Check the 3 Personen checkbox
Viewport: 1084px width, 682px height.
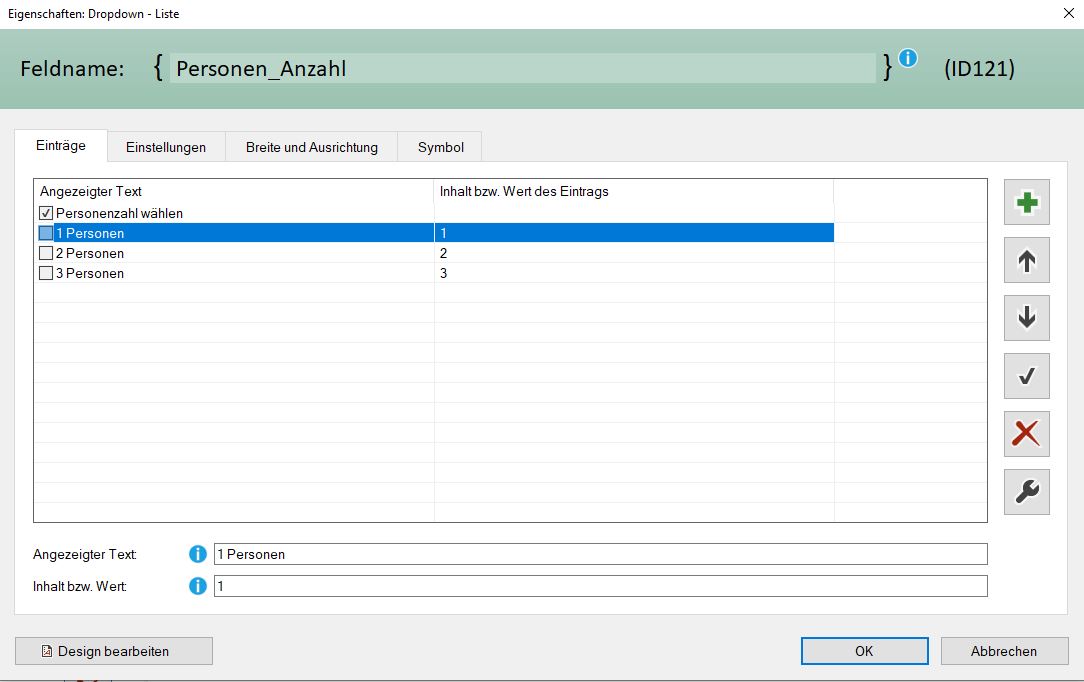click(x=46, y=273)
